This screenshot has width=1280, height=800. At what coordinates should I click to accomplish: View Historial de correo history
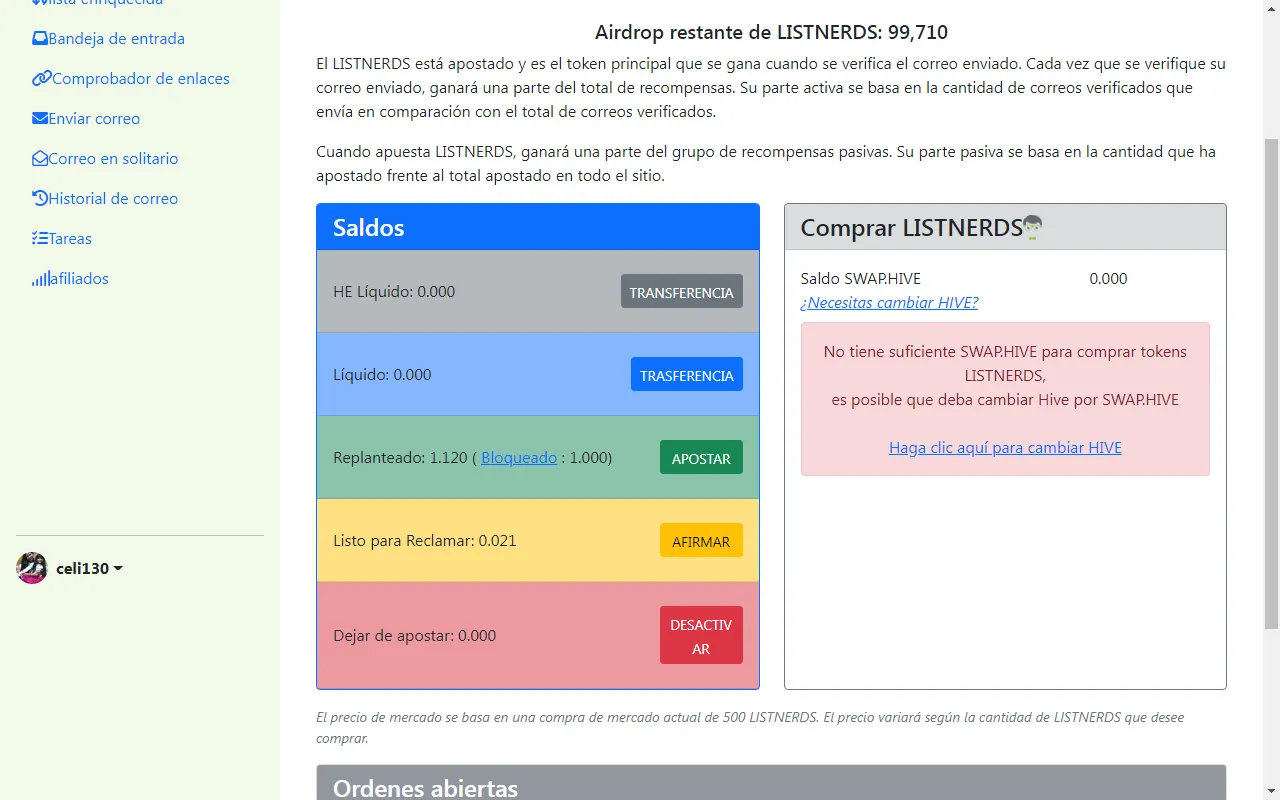point(105,199)
